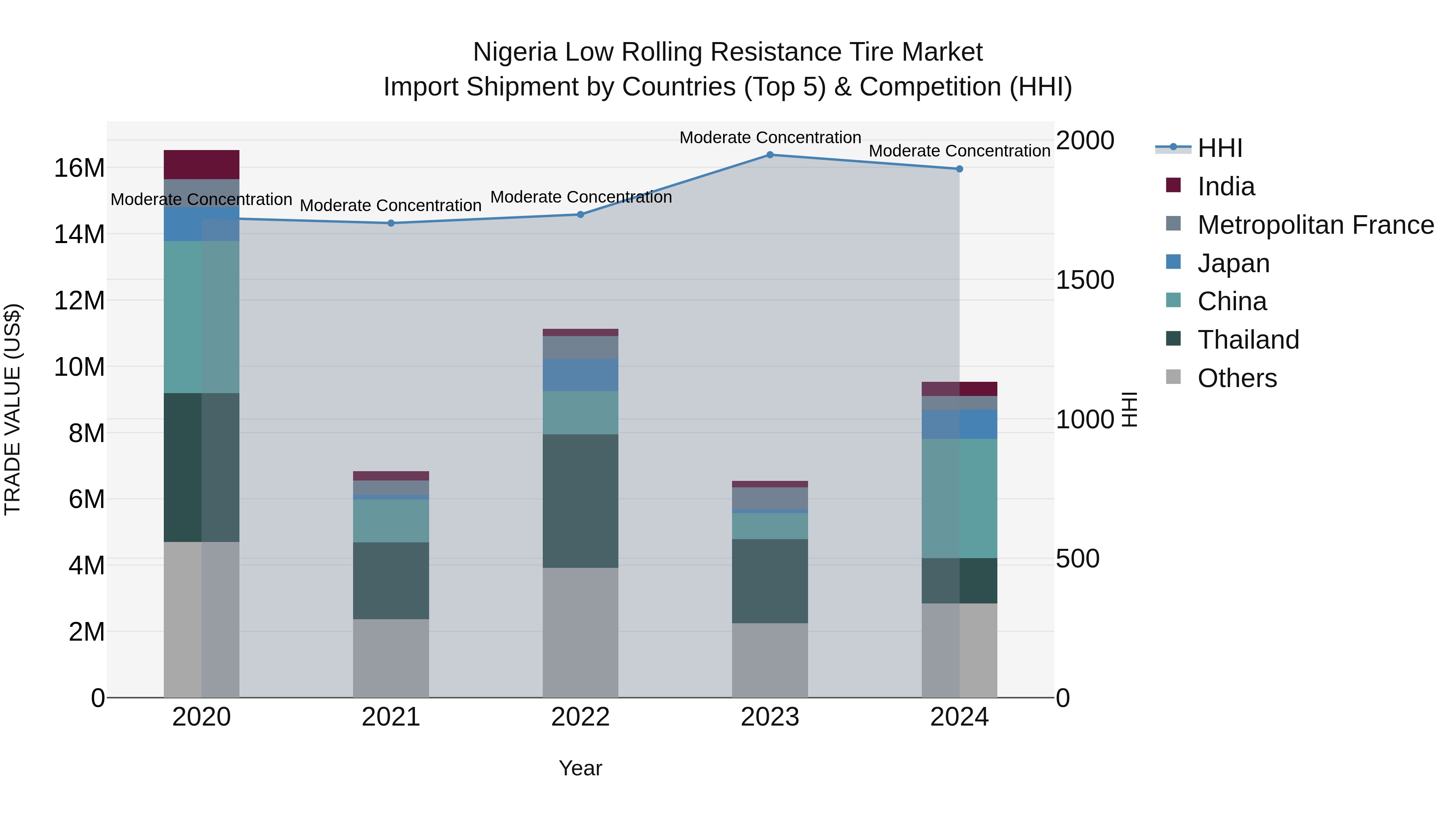
Task: Click the 2021 Others bar segment
Action: coord(391,658)
